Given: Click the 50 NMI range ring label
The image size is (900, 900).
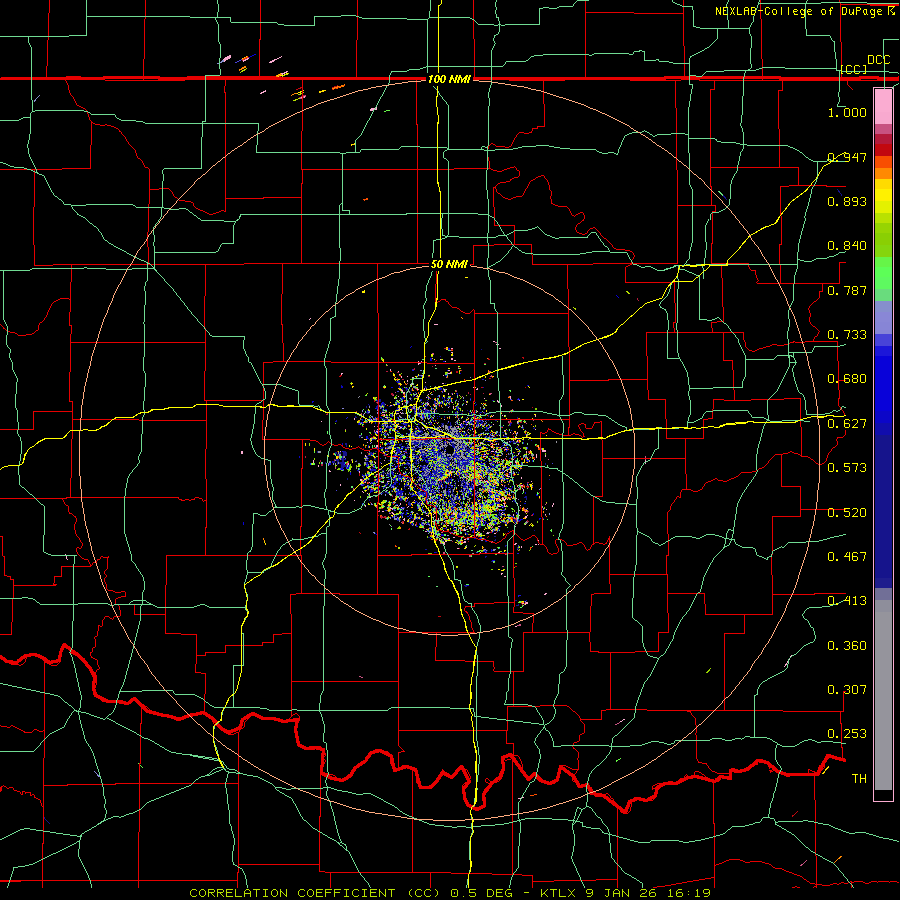Looking at the screenshot, I should [449, 264].
